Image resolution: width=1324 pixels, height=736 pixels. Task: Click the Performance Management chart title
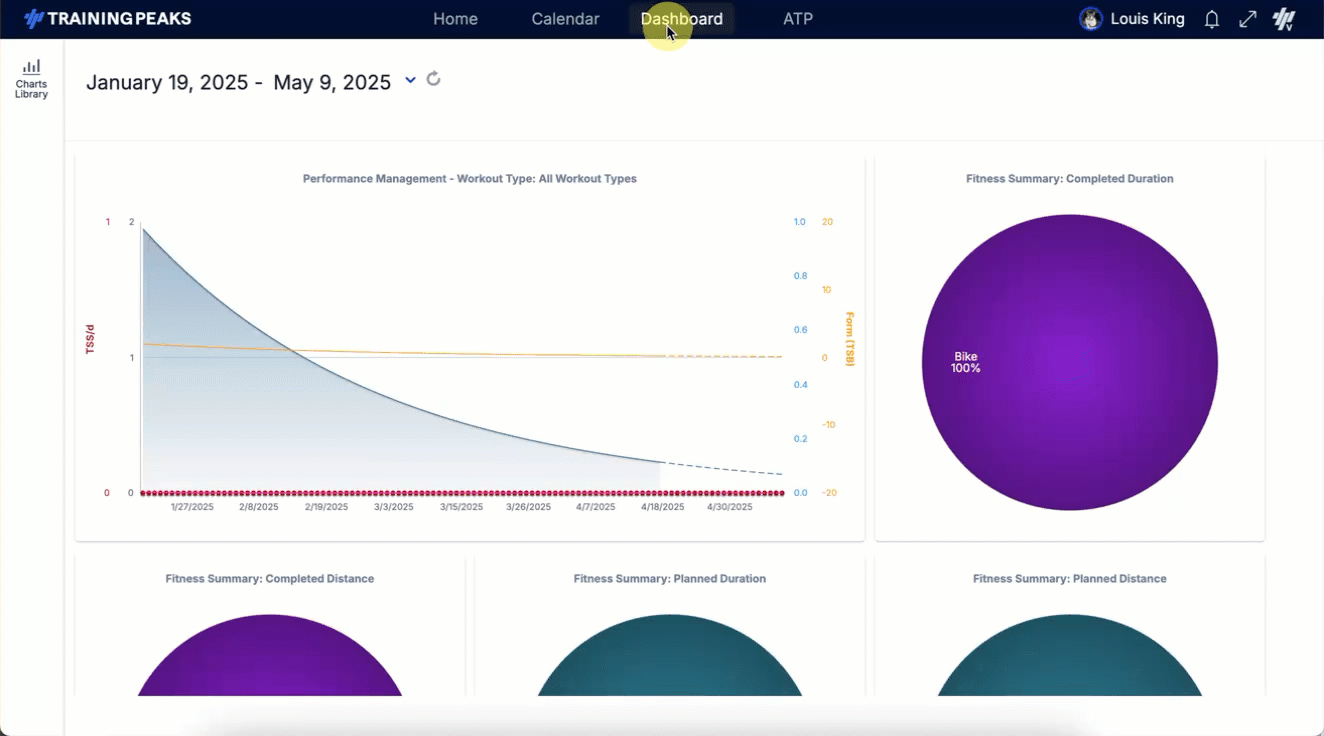pyautogui.click(x=470, y=179)
